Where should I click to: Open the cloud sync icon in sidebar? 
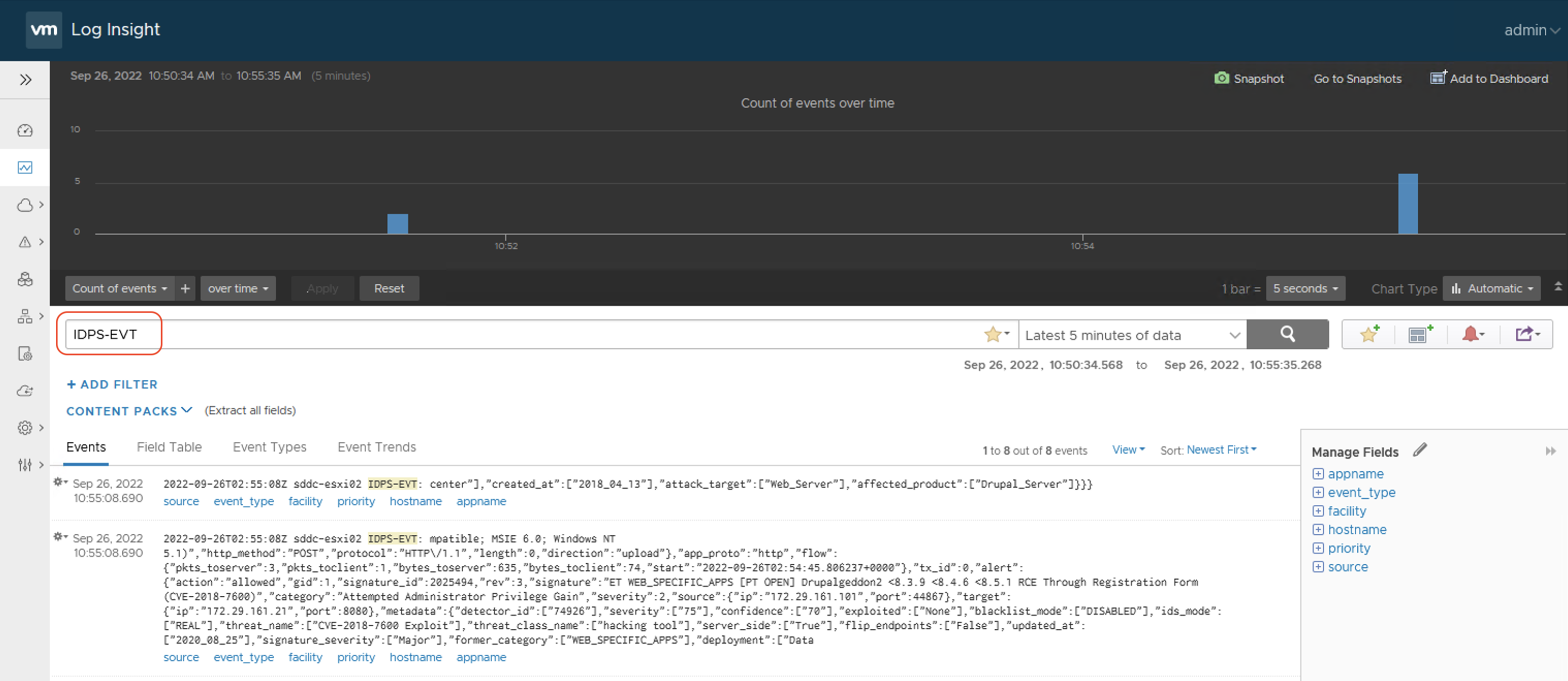pos(25,391)
